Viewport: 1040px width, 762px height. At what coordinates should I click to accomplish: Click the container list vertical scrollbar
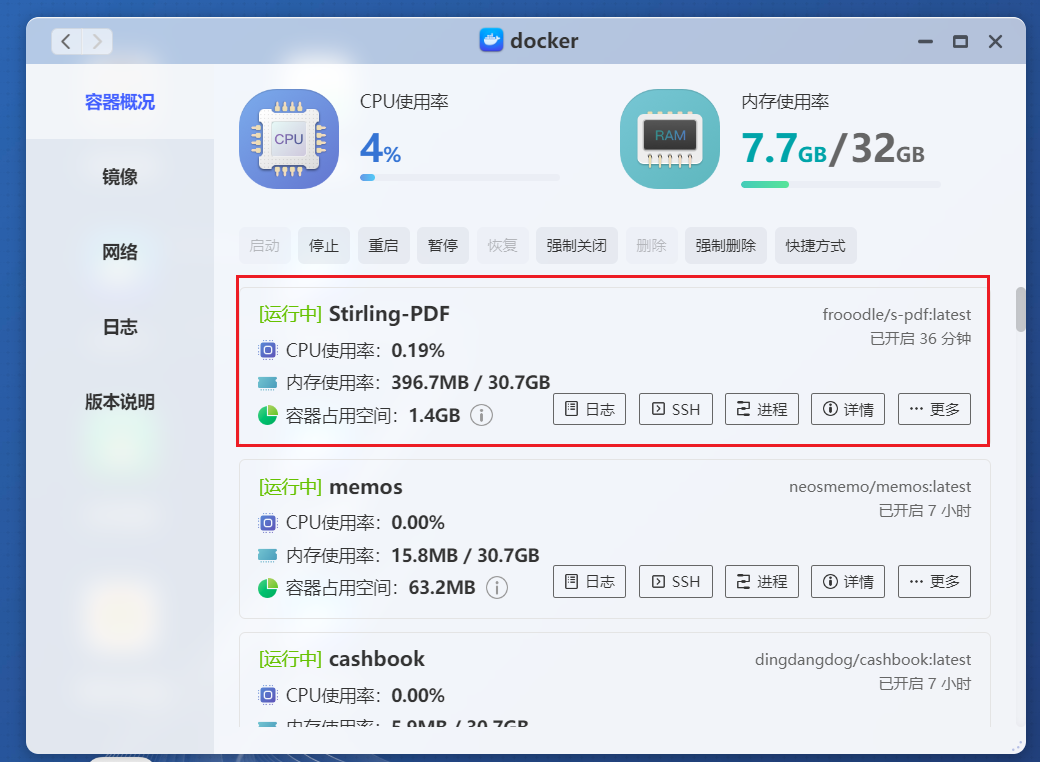click(1020, 309)
